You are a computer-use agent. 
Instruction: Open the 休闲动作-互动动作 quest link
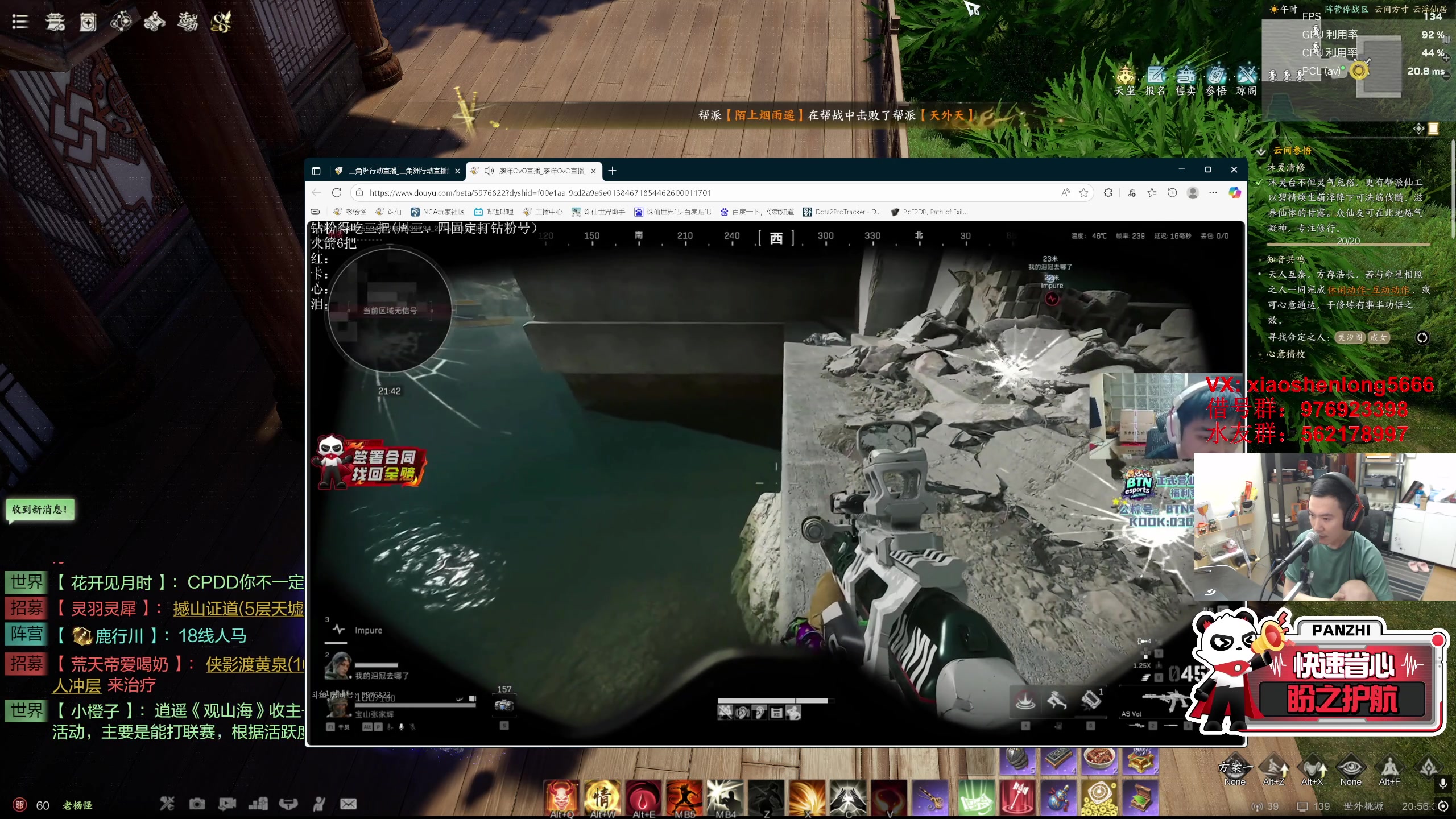click(x=1368, y=290)
